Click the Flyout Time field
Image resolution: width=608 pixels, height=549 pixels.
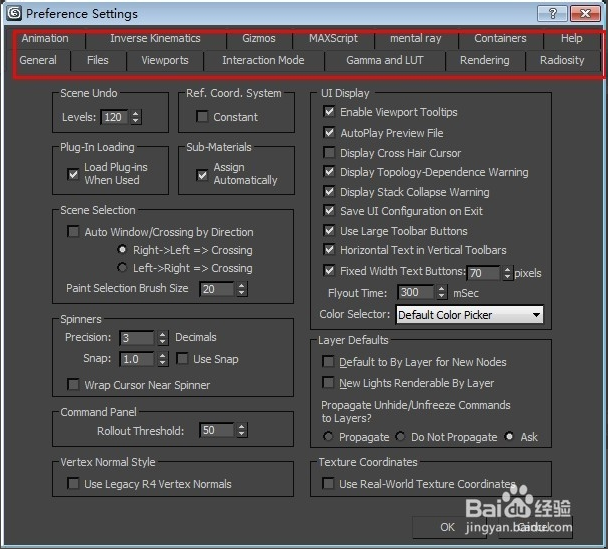[415, 292]
